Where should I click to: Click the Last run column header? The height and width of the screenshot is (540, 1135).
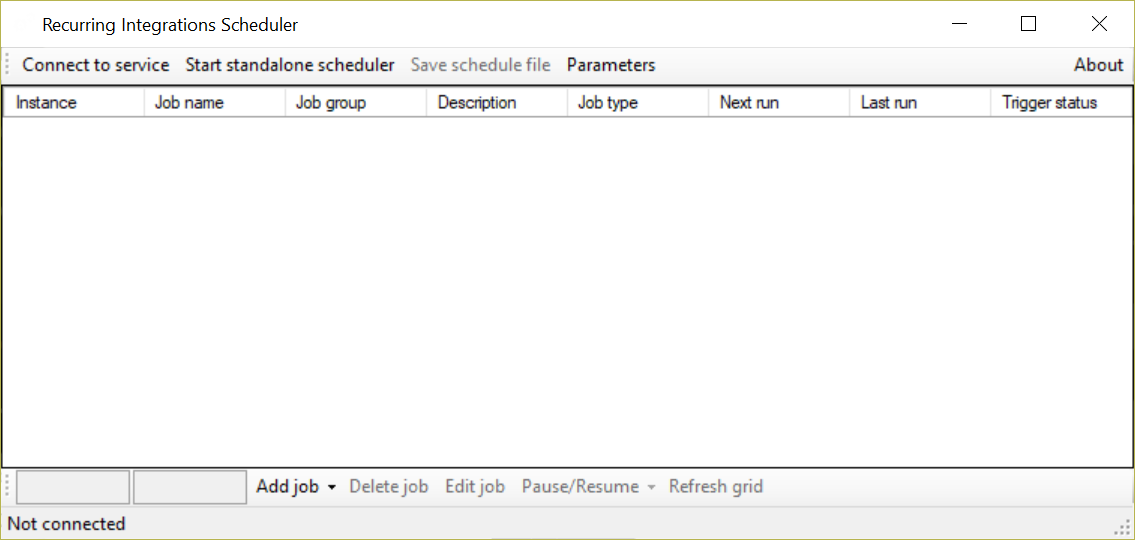pos(920,103)
